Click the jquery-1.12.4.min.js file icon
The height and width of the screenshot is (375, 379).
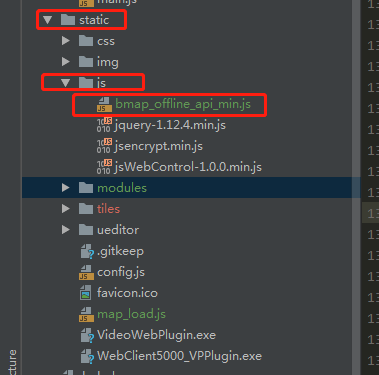104,125
